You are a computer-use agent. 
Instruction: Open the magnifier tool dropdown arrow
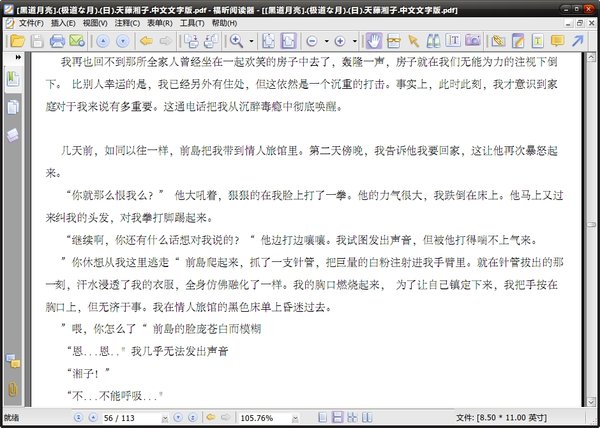(x=251, y=41)
